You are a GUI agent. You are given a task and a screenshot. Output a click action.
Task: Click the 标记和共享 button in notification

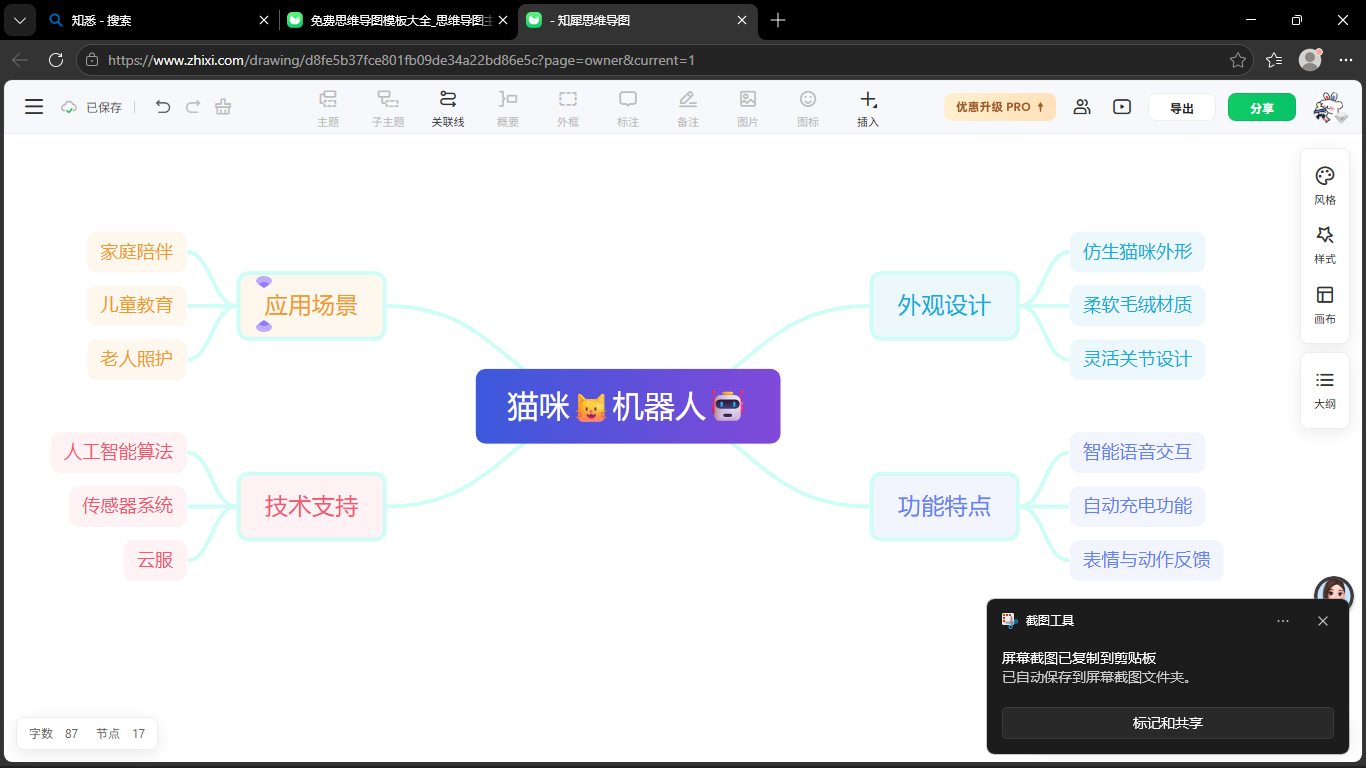pos(1168,723)
